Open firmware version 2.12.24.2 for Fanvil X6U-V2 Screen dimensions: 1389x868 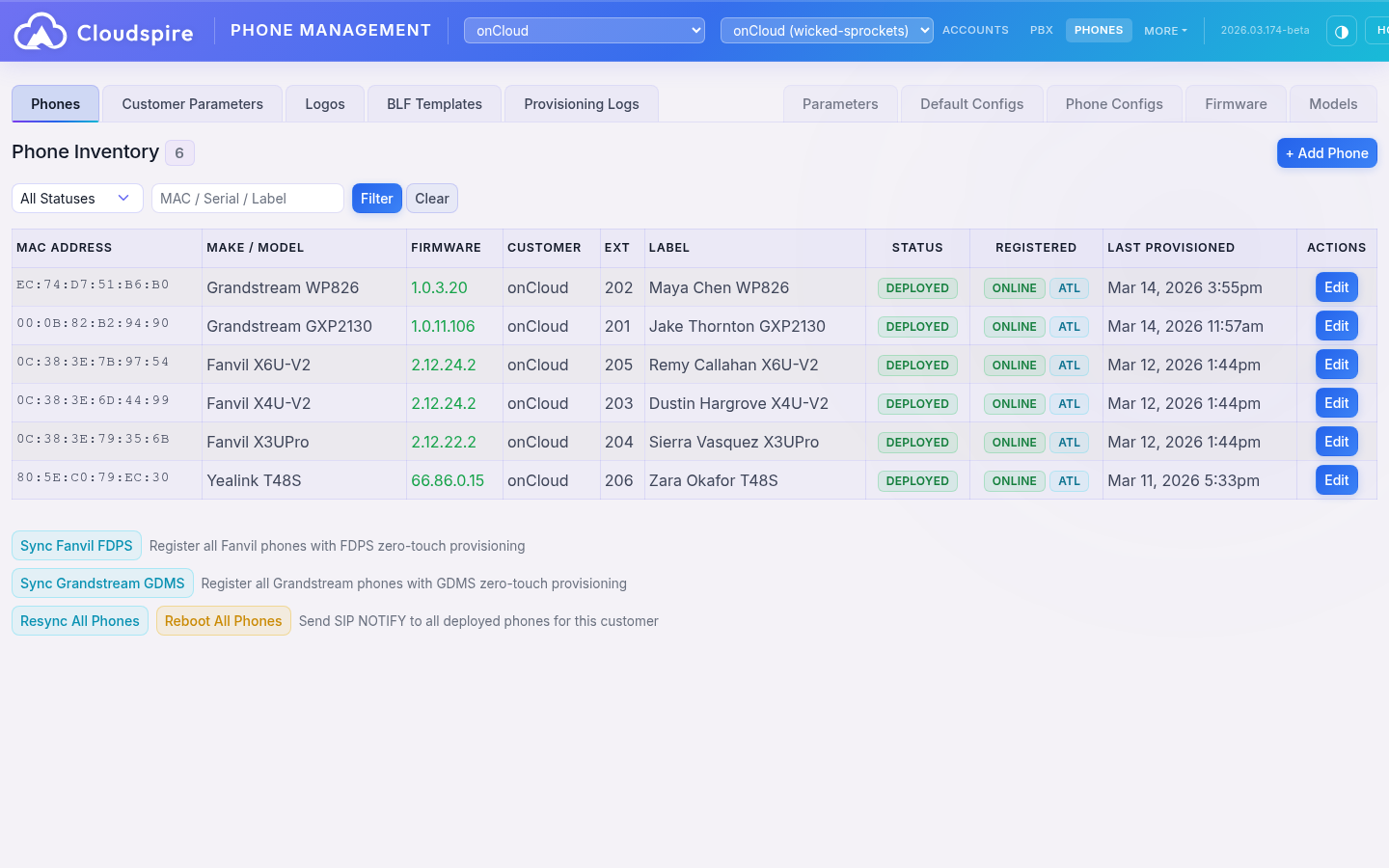pos(444,365)
